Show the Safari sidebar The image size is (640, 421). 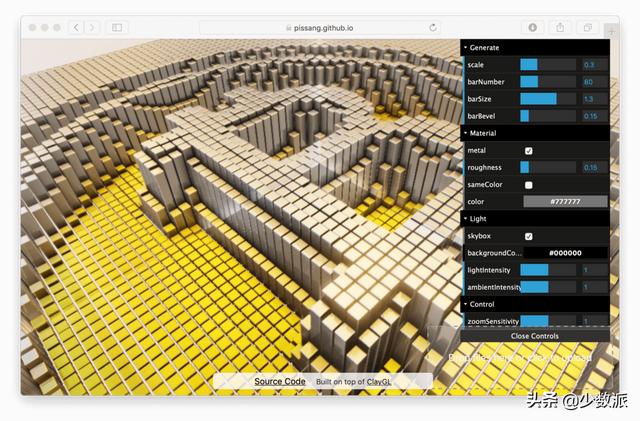coord(117,27)
